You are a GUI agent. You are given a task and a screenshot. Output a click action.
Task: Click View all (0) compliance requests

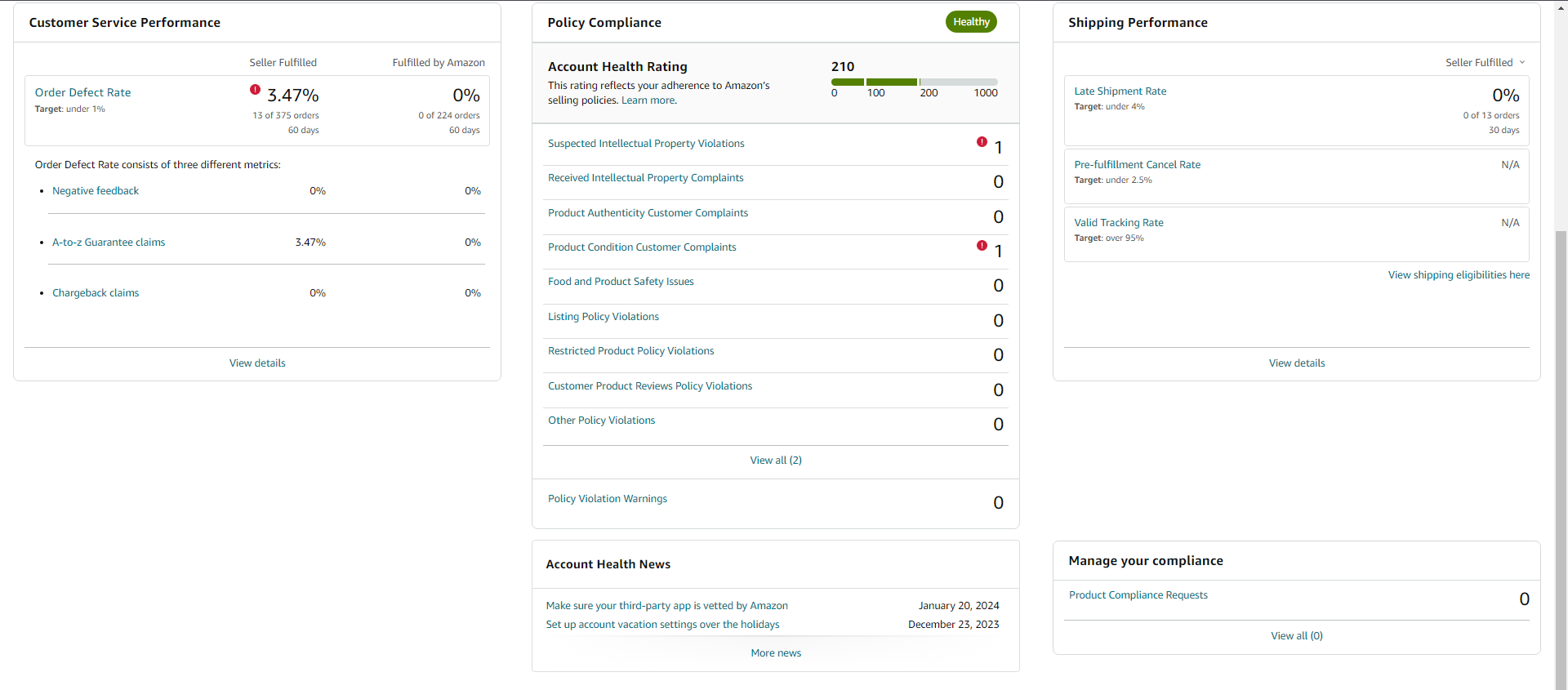tap(1297, 636)
